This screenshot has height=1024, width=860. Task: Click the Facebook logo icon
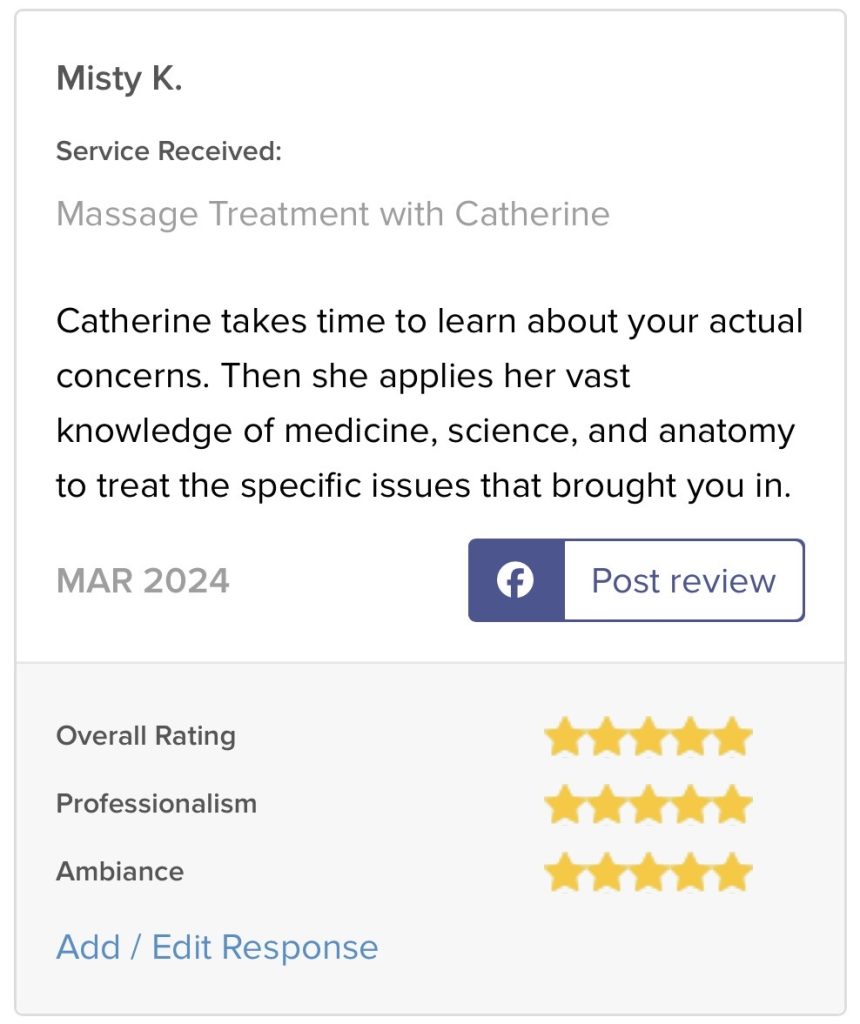516,581
